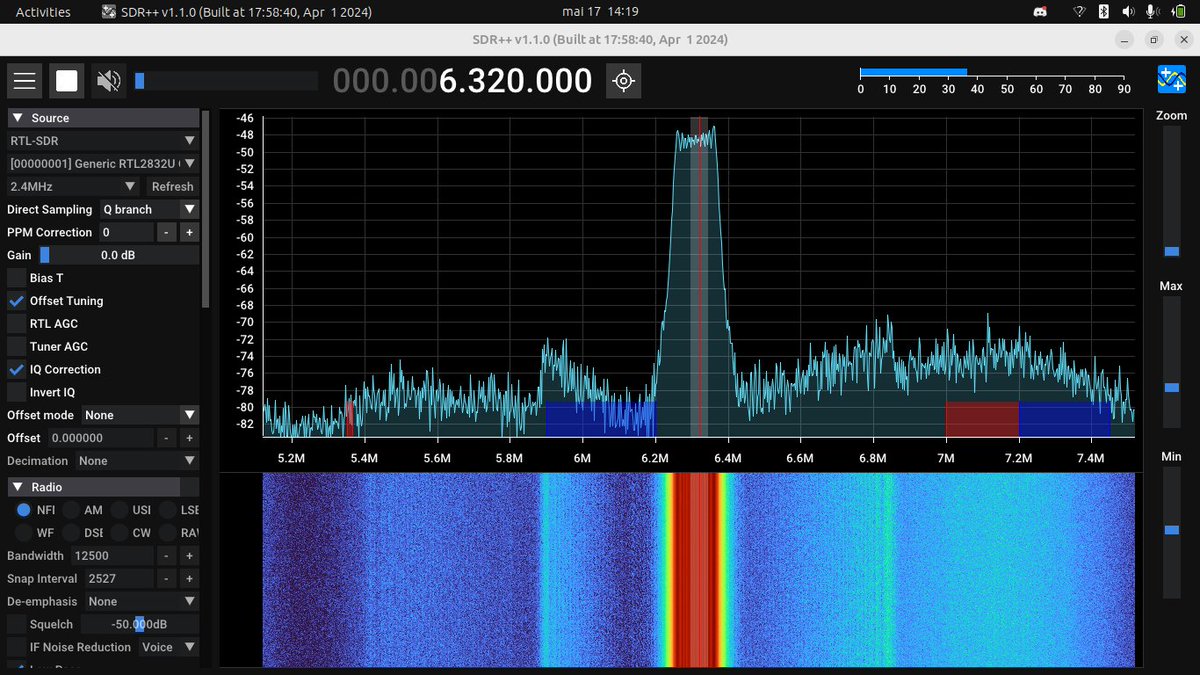The image size is (1200, 675).
Task: Click the Refresh button
Action: click(172, 186)
